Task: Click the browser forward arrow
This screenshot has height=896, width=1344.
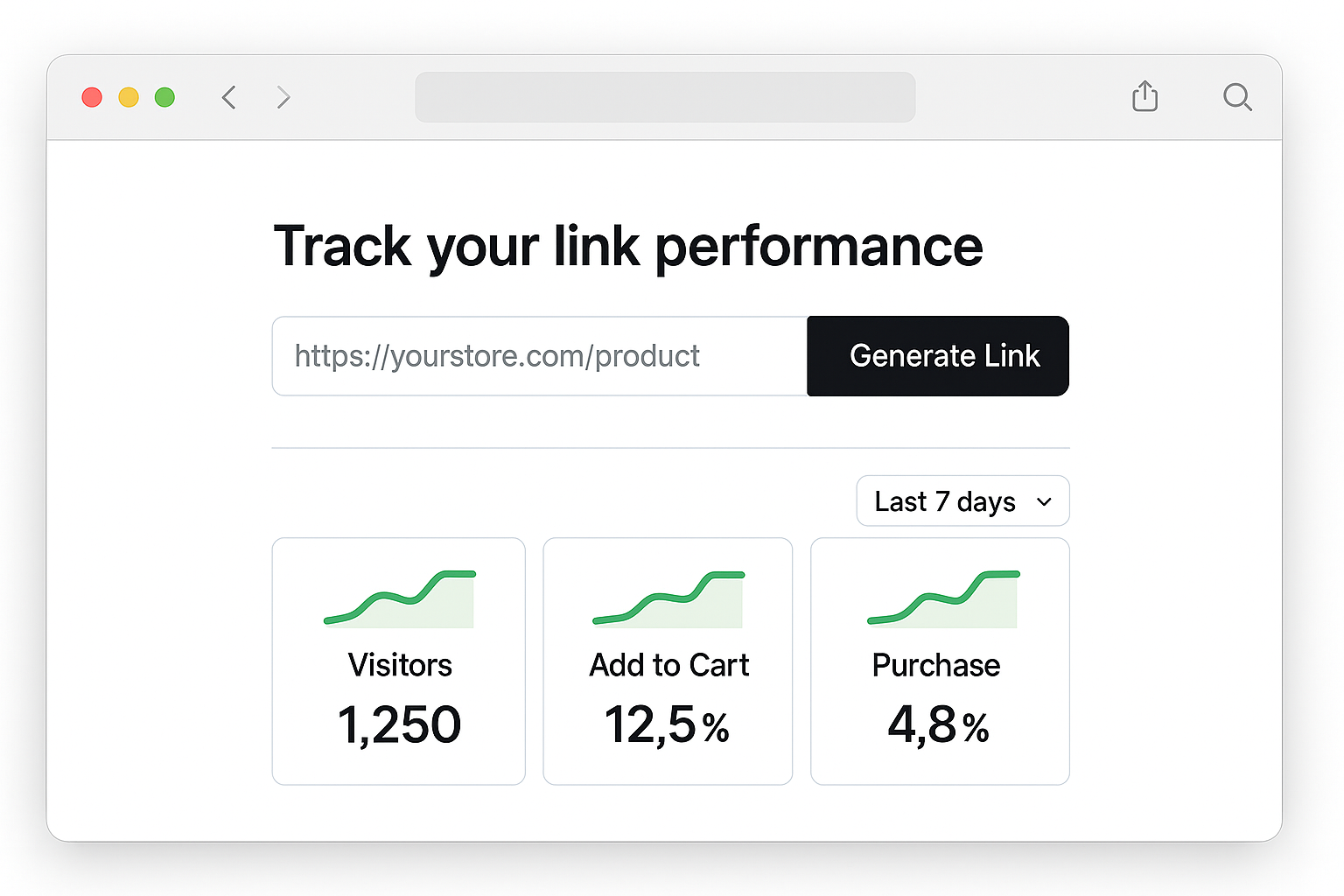Action: point(283,97)
